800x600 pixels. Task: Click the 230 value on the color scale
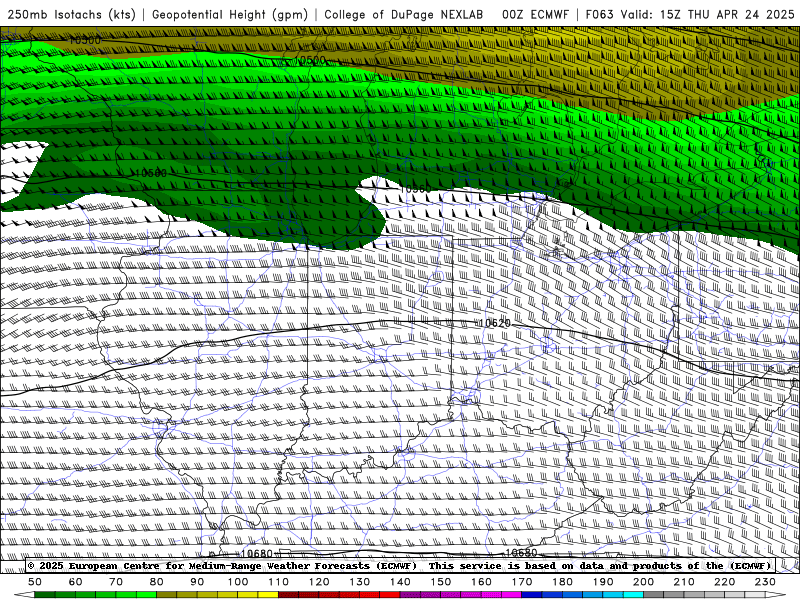765,582
